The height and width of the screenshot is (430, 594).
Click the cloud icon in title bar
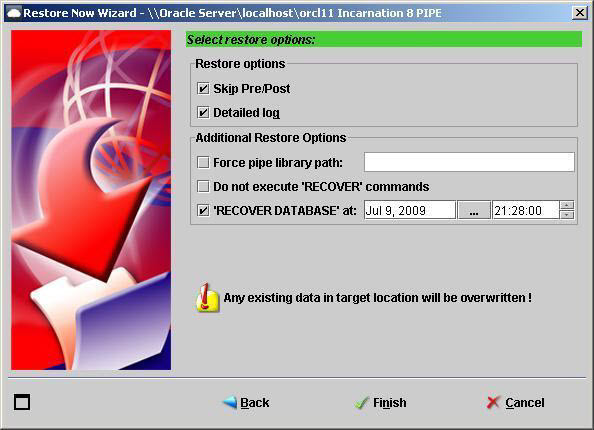14,13
